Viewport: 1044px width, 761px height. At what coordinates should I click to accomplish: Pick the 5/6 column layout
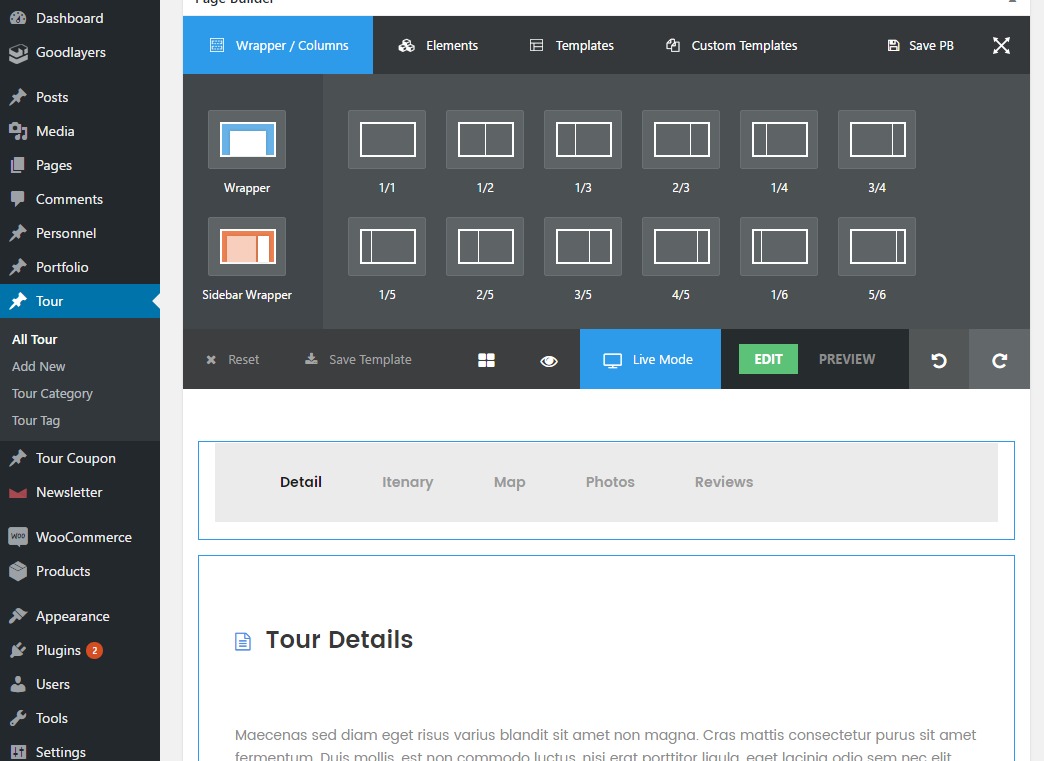pyautogui.click(x=877, y=247)
